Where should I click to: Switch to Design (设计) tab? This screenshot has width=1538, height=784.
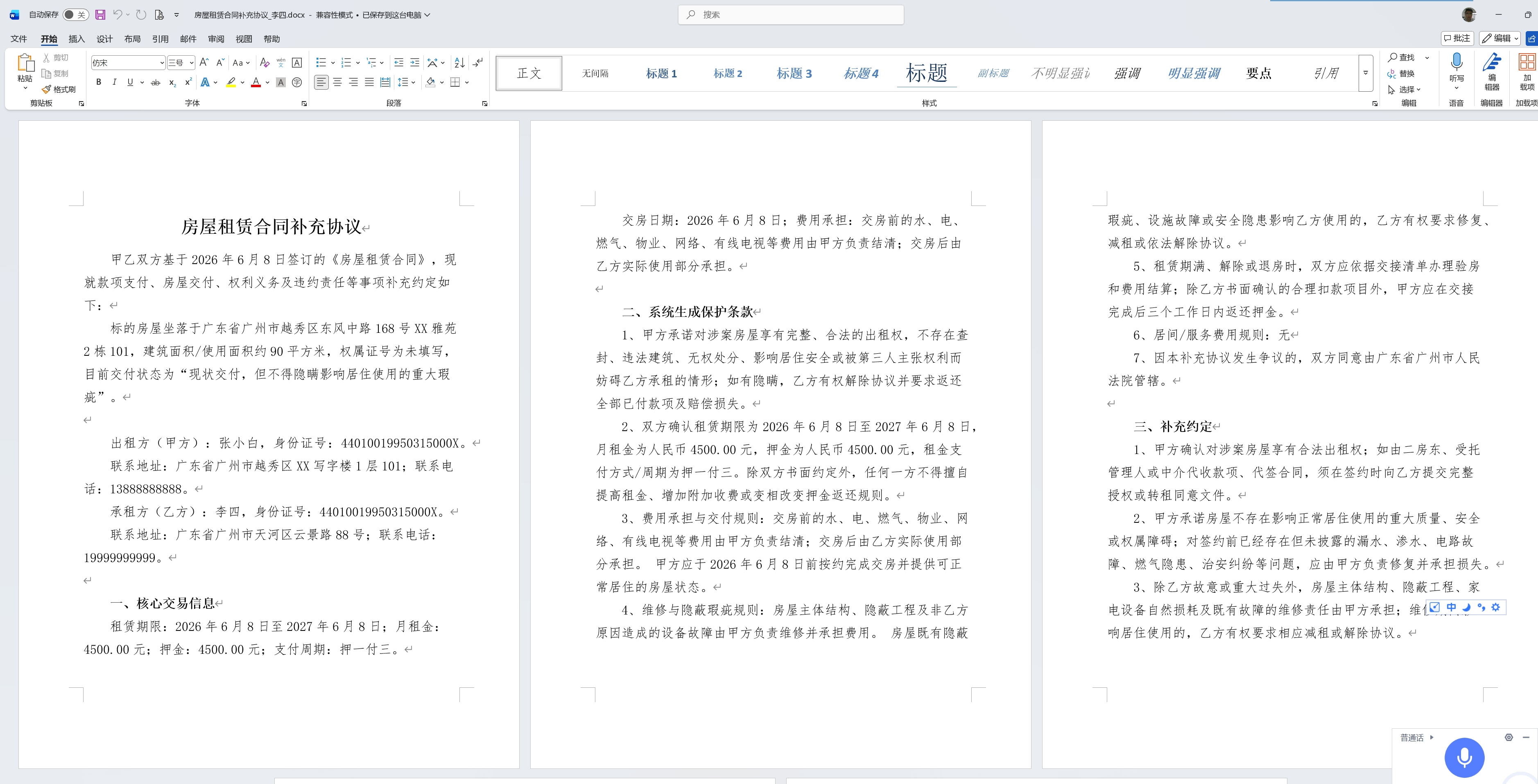[x=104, y=39]
